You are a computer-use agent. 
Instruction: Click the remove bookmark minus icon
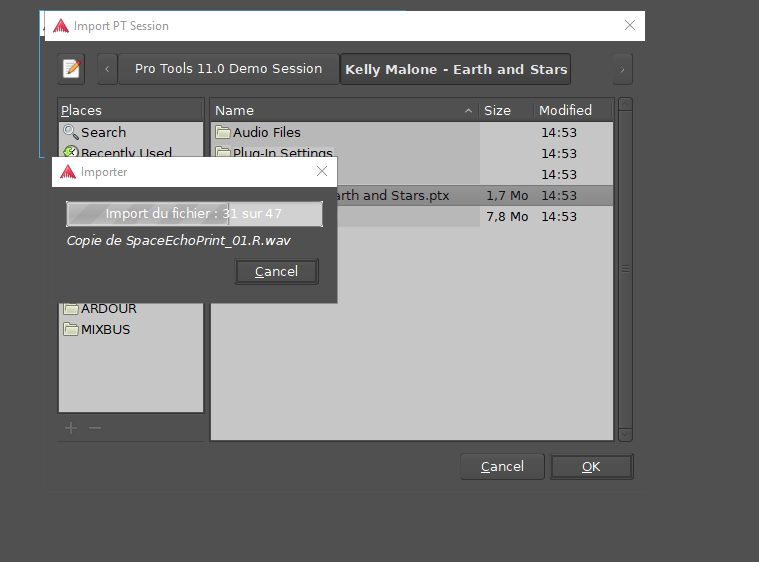click(x=95, y=428)
